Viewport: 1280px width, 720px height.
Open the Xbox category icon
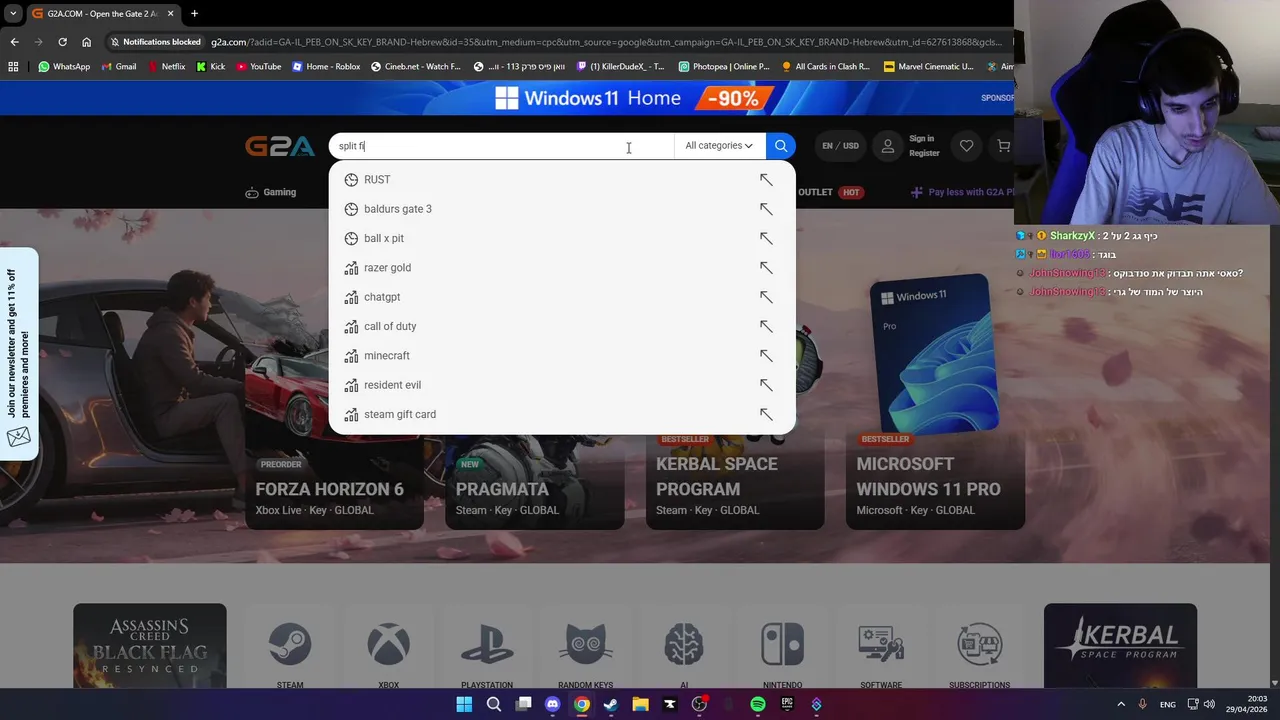388,645
